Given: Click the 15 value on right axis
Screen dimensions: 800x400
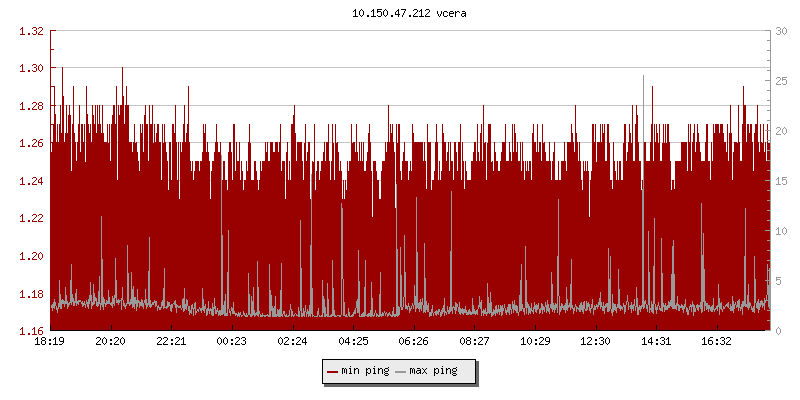Looking at the screenshot, I should click(x=781, y=181).
